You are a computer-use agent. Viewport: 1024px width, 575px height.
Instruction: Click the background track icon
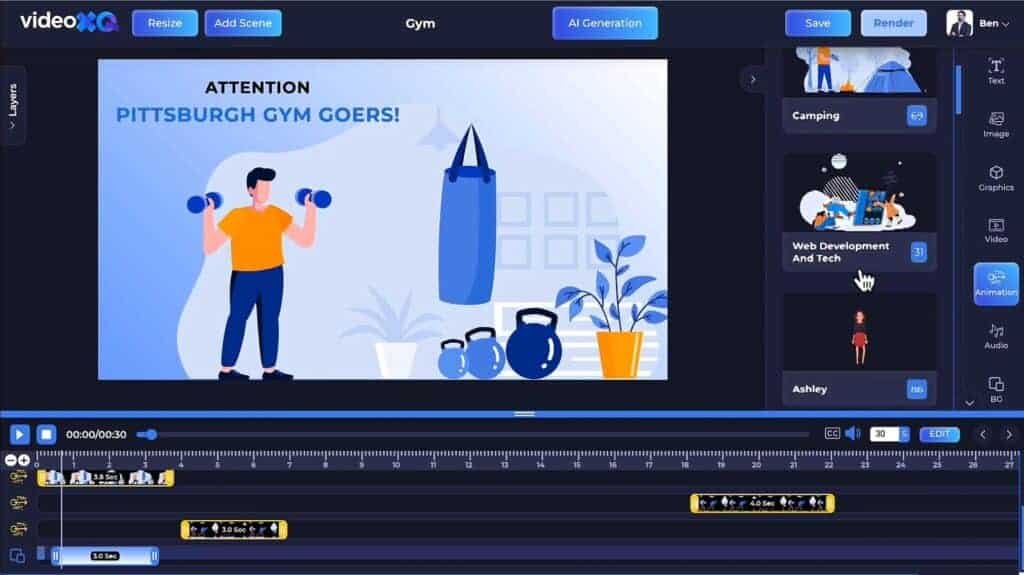pos(17,555)
